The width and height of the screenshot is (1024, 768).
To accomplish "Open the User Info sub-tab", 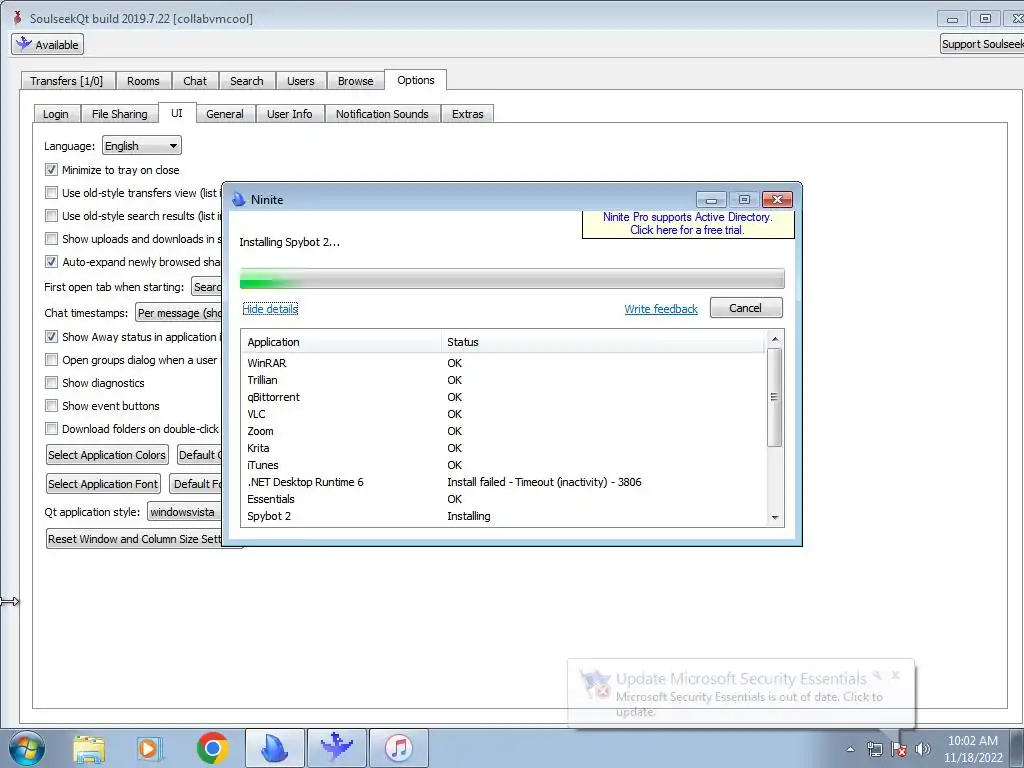I will (x=289, y=114).
